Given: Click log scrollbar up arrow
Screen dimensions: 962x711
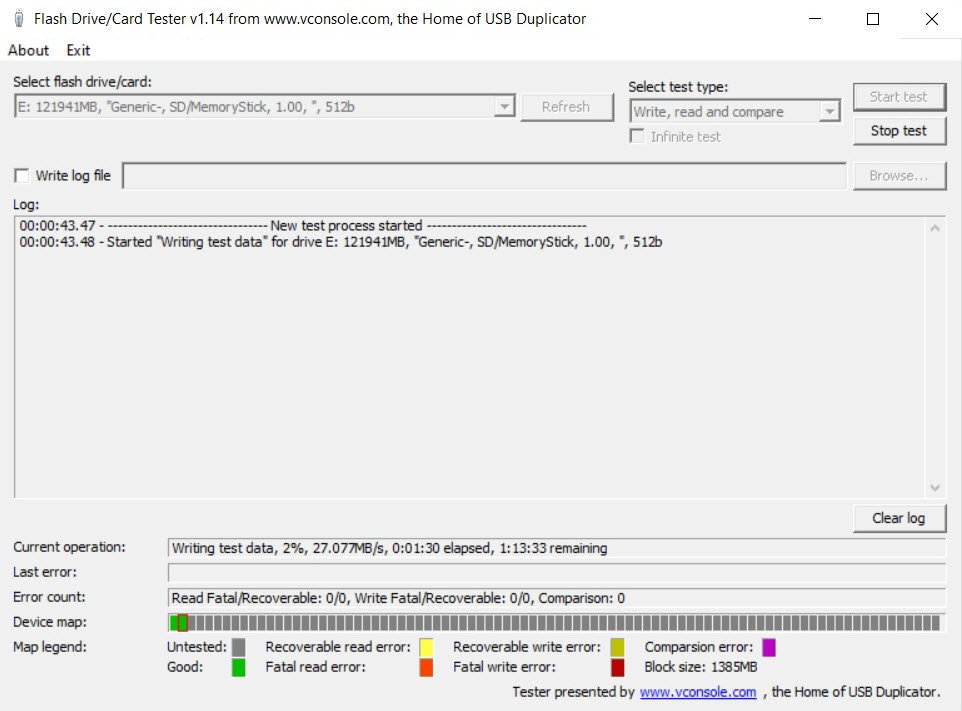Looking at the screenshot, I should (x=934, y=228).
